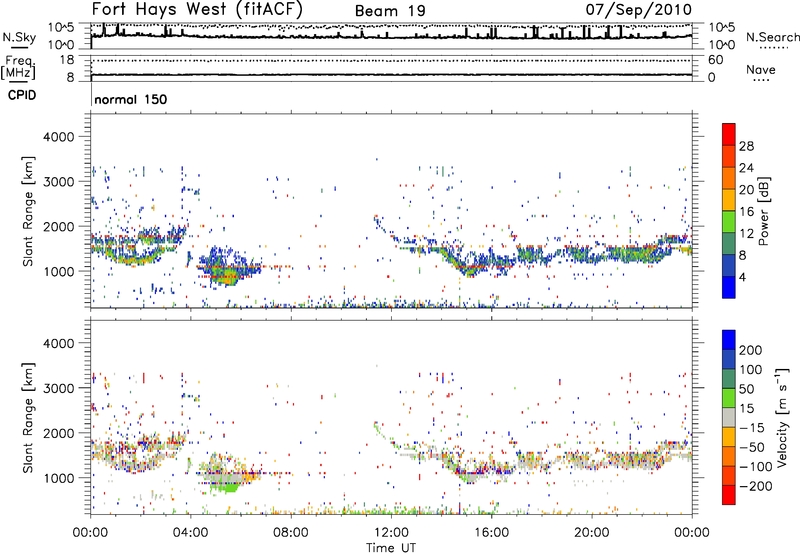Click the 'Power [dB]' color bar label
This screenshot has height=554, width=800.
tap(763, 211)
